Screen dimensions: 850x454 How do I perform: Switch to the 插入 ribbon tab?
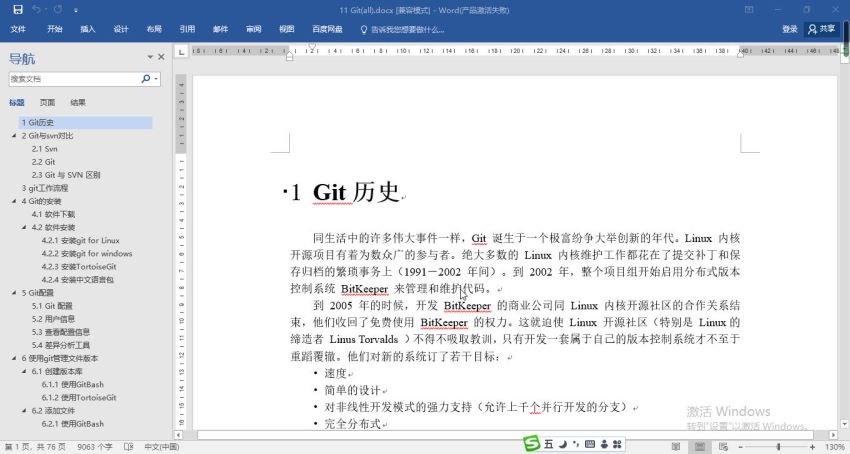tap(88, 29)
